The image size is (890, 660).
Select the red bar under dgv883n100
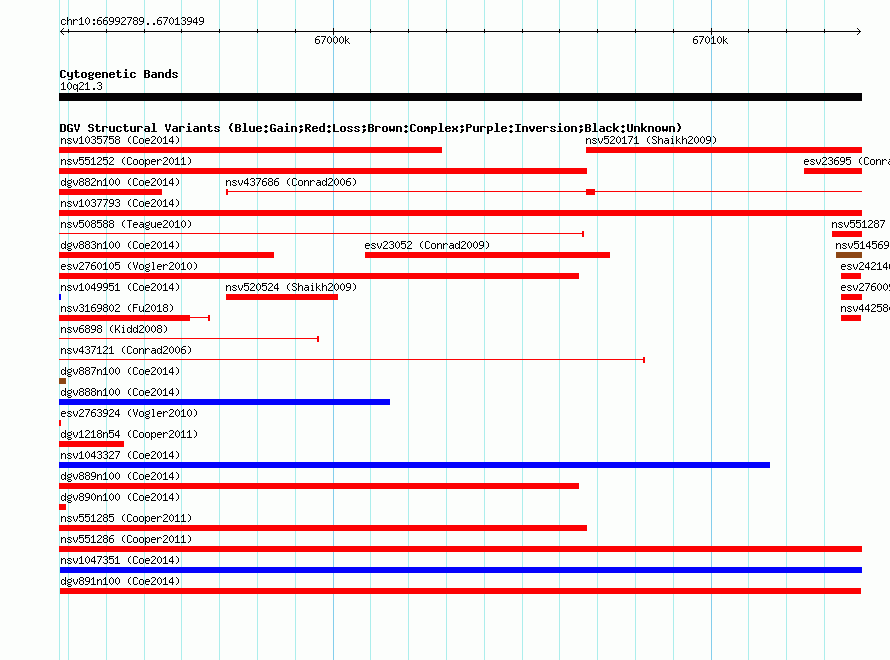(166, 255)
